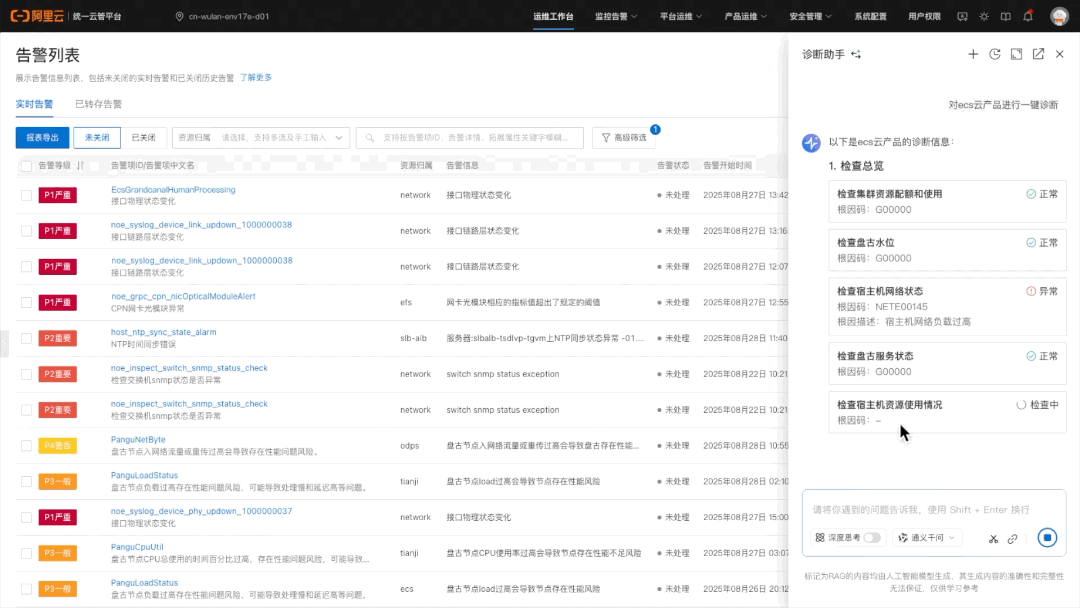Viewport: 1080px width, 608px height.
Task: Click the alert ID search field
Action: [470, 138]
